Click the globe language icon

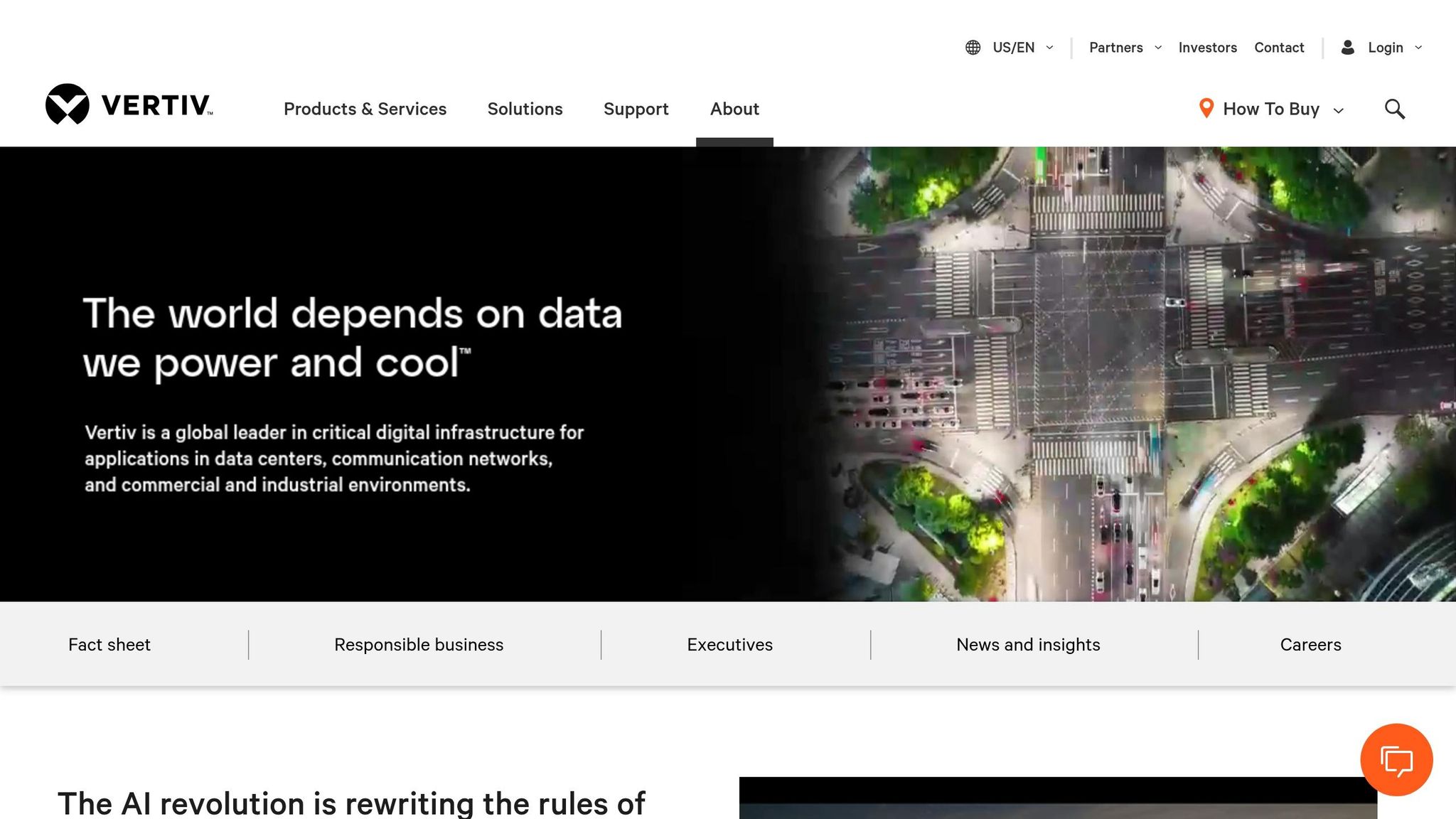click(x=973, y=47)
